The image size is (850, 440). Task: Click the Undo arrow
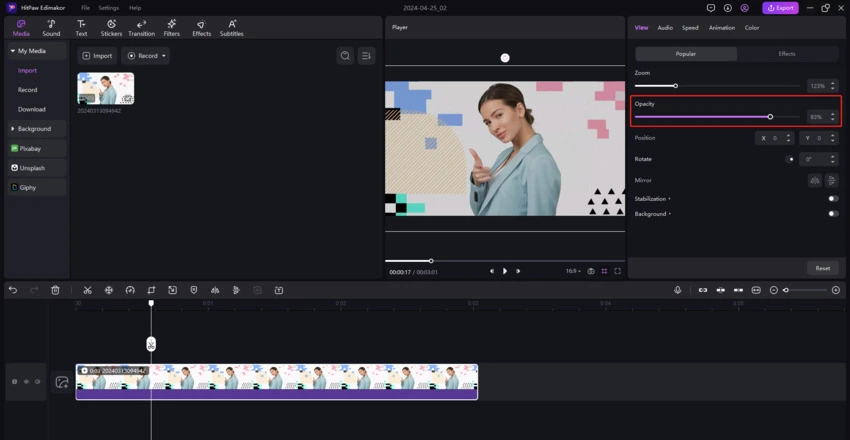point(13,290)
